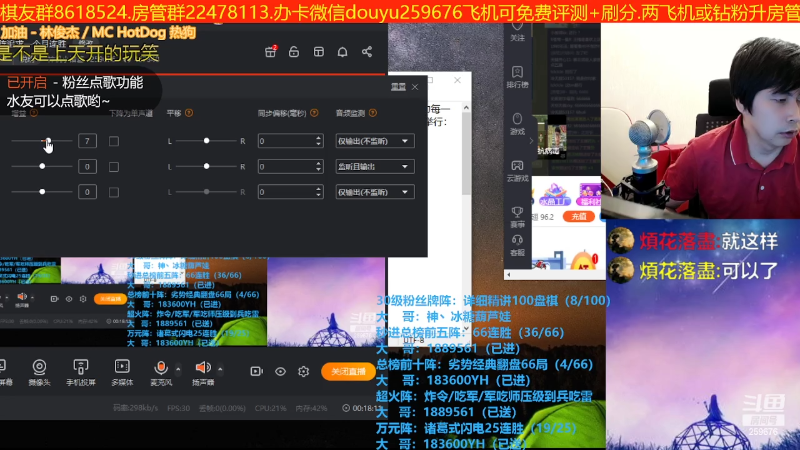Click the 码率:298kb/s bitrate status
The width and height of the screenshot is (800, 450).
tap(135, 408)
